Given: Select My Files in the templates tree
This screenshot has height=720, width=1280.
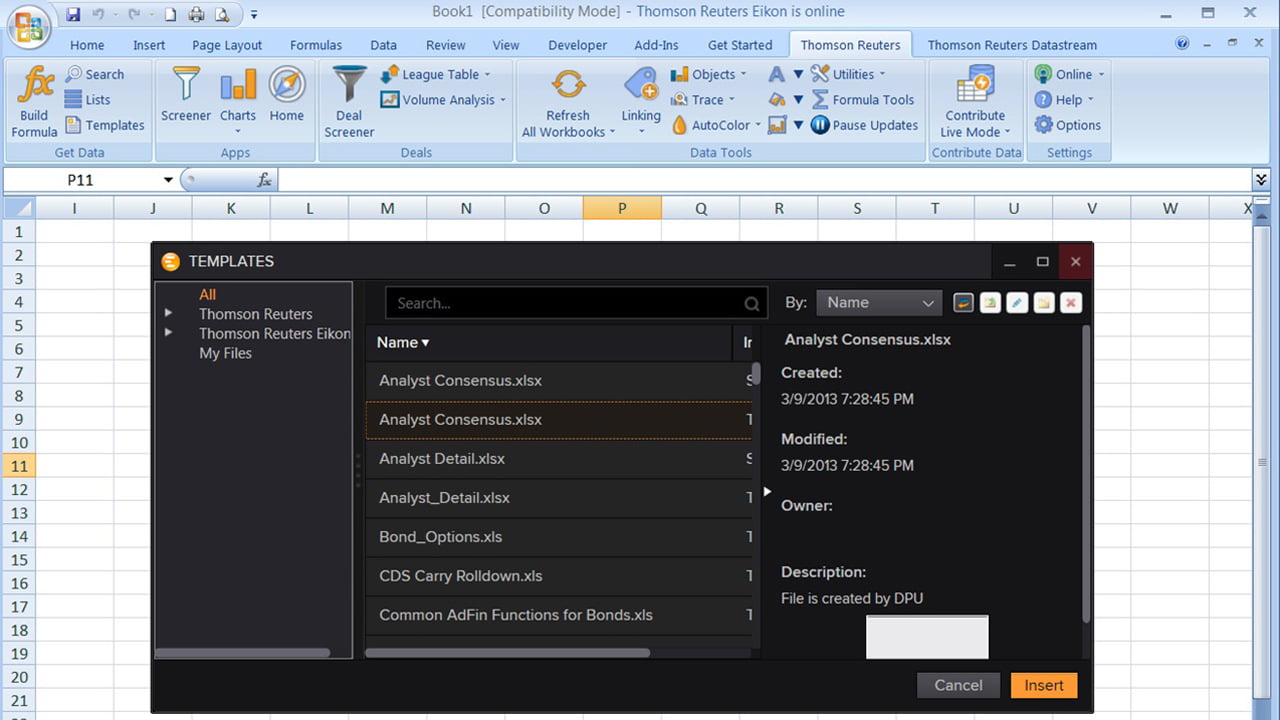Looking at the screenshot, I should click(225, 353).
